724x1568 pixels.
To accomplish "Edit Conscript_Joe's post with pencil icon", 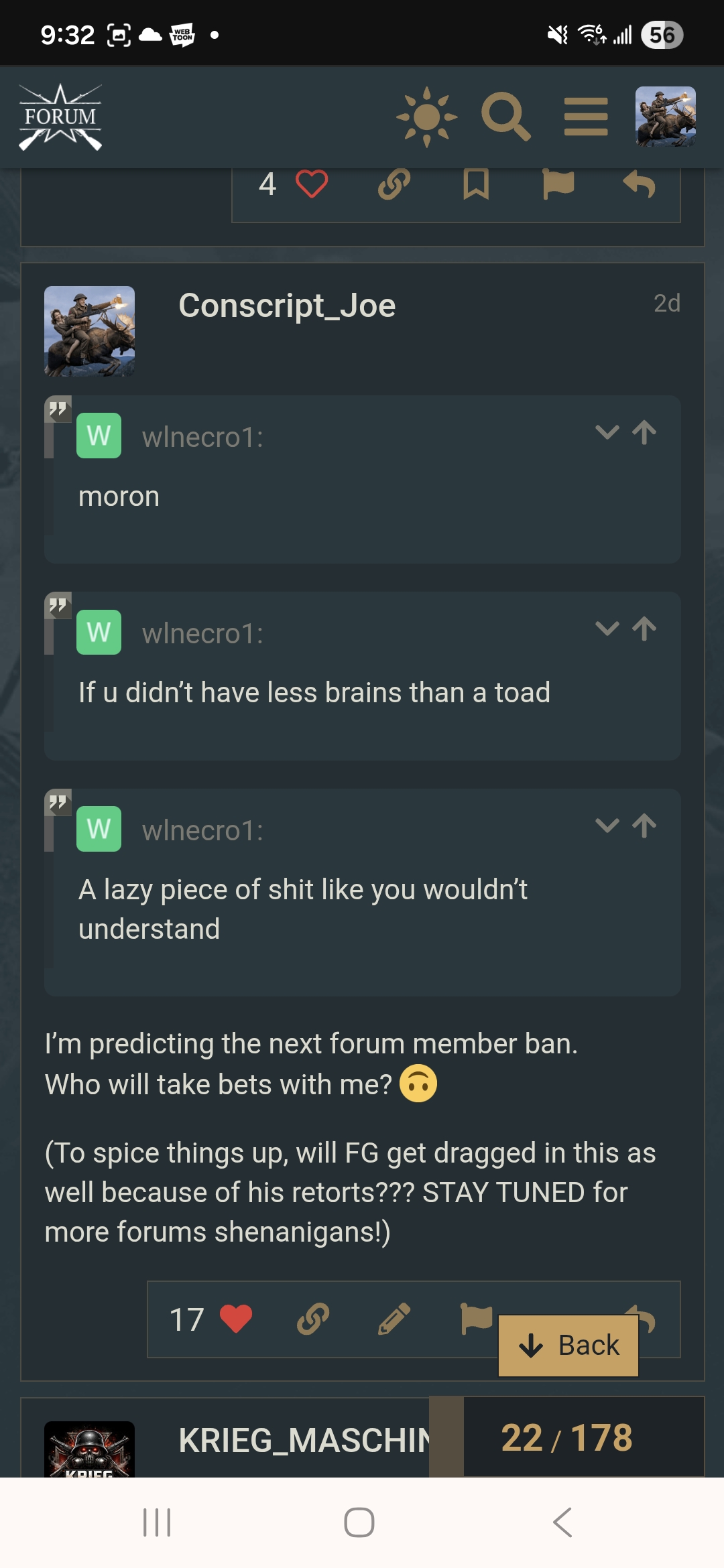I will (x=394, y=1319).
